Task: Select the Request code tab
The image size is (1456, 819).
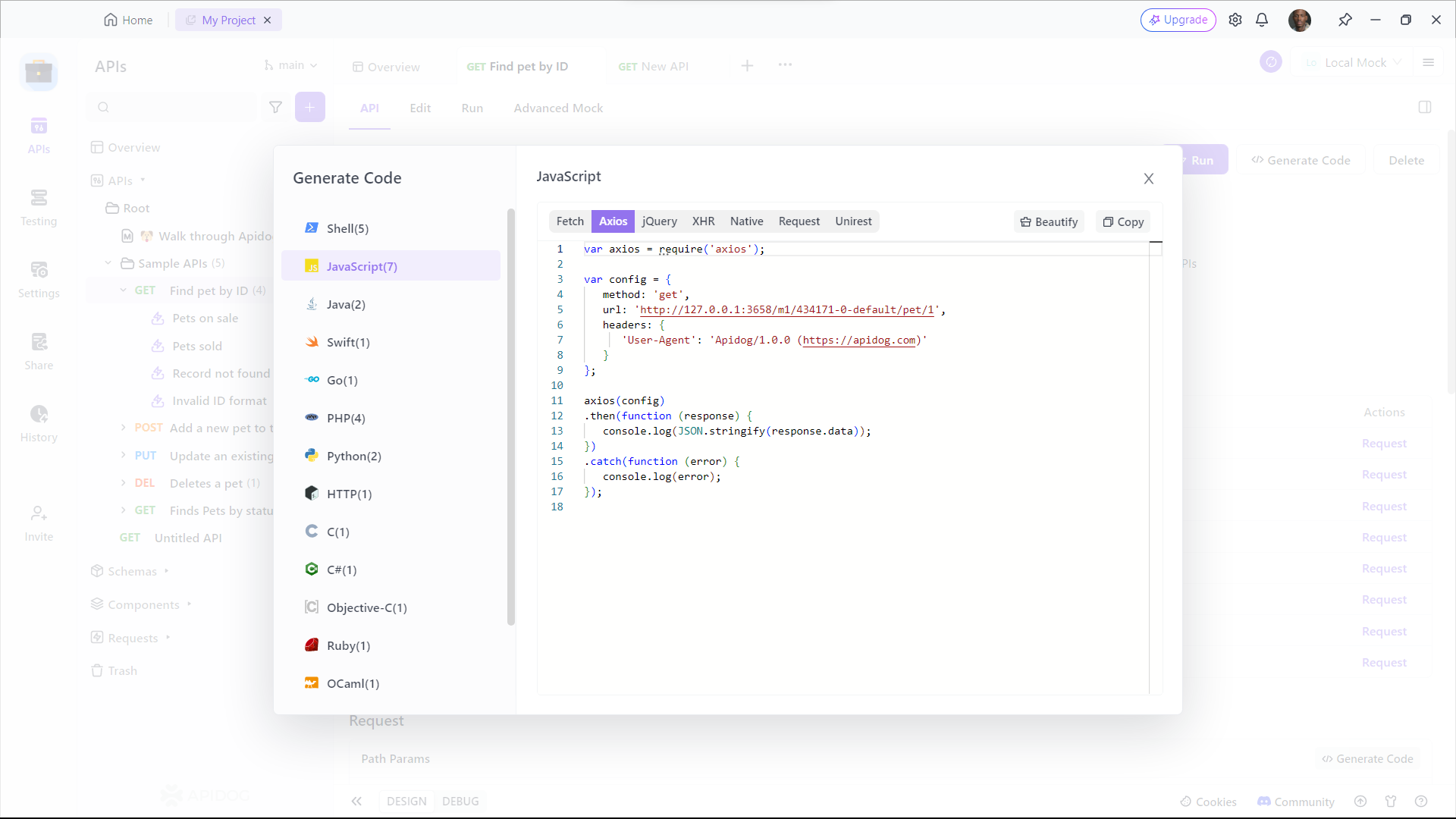Action: [x=799, y=221]
